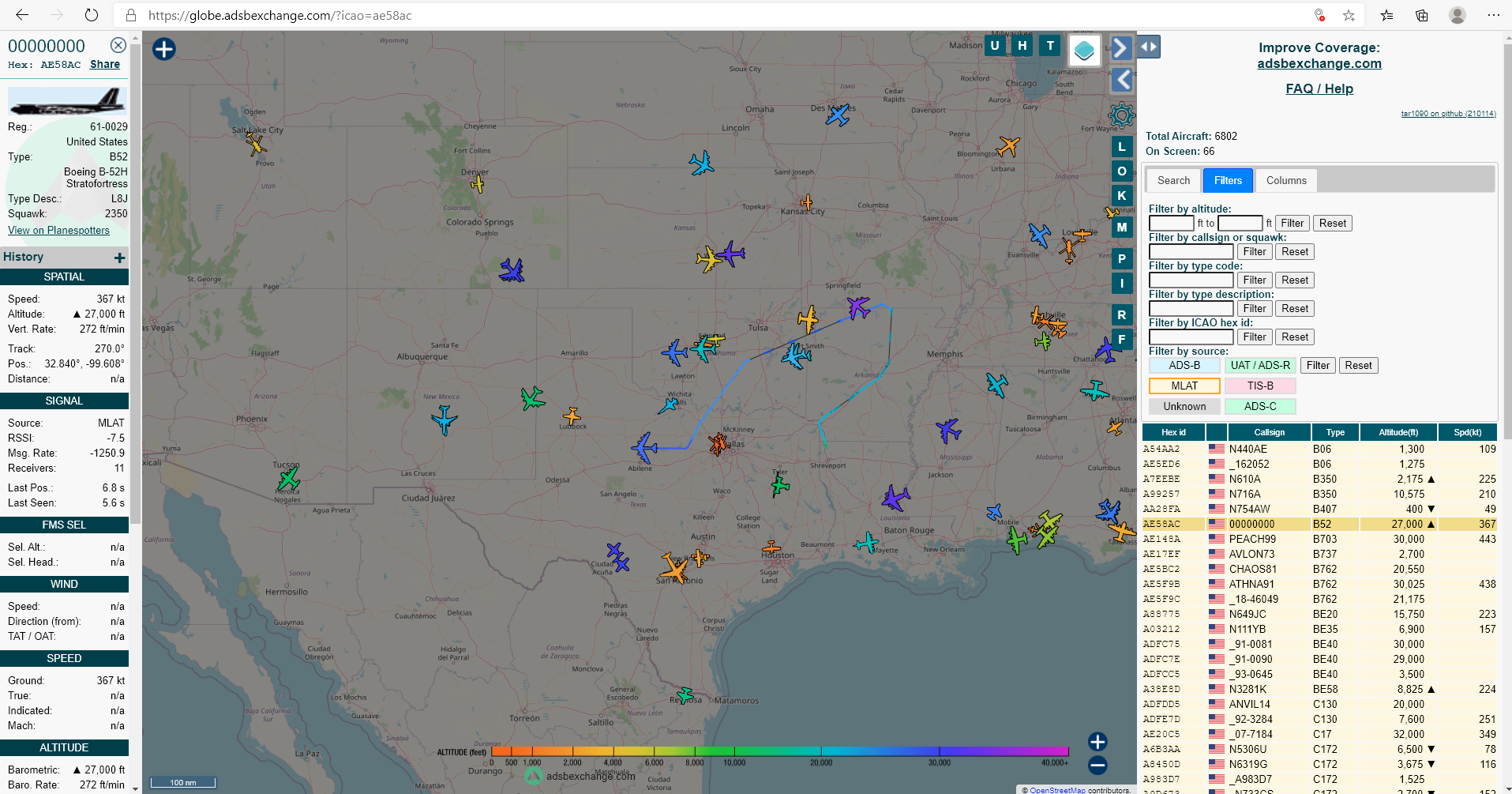Sort table by Hex id column
Image resolution: width=1512 pixels, height=794 pixels.
1173,432
